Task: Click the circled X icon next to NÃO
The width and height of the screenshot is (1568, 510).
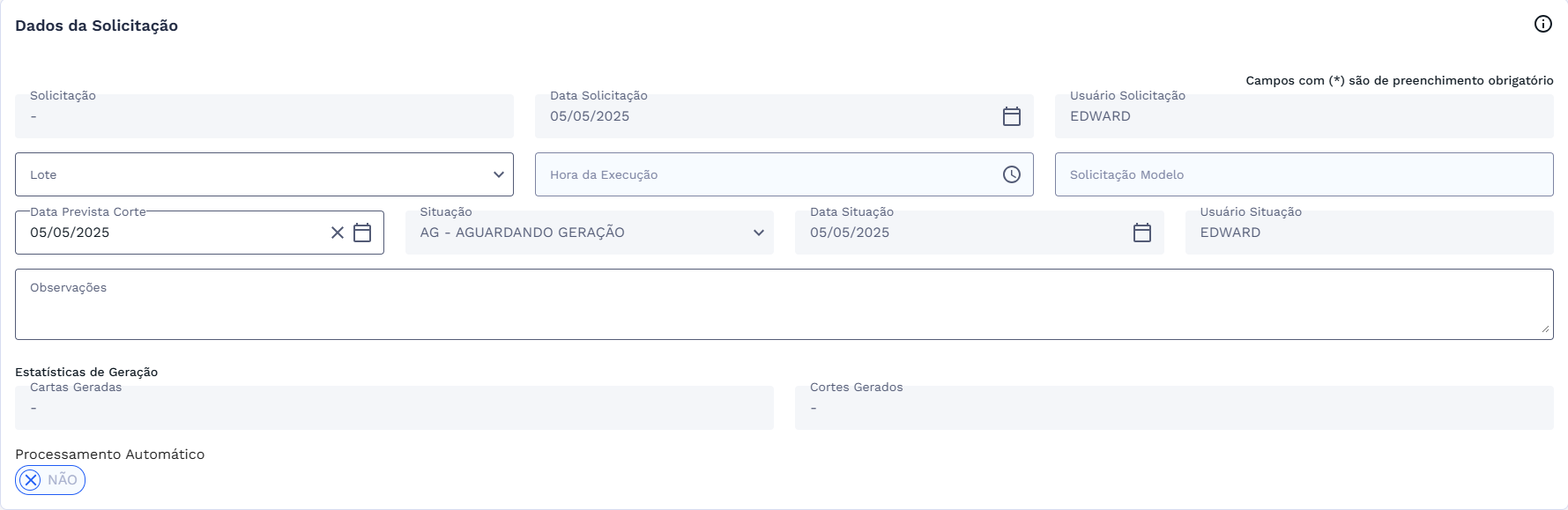Action: click(29, 479)
